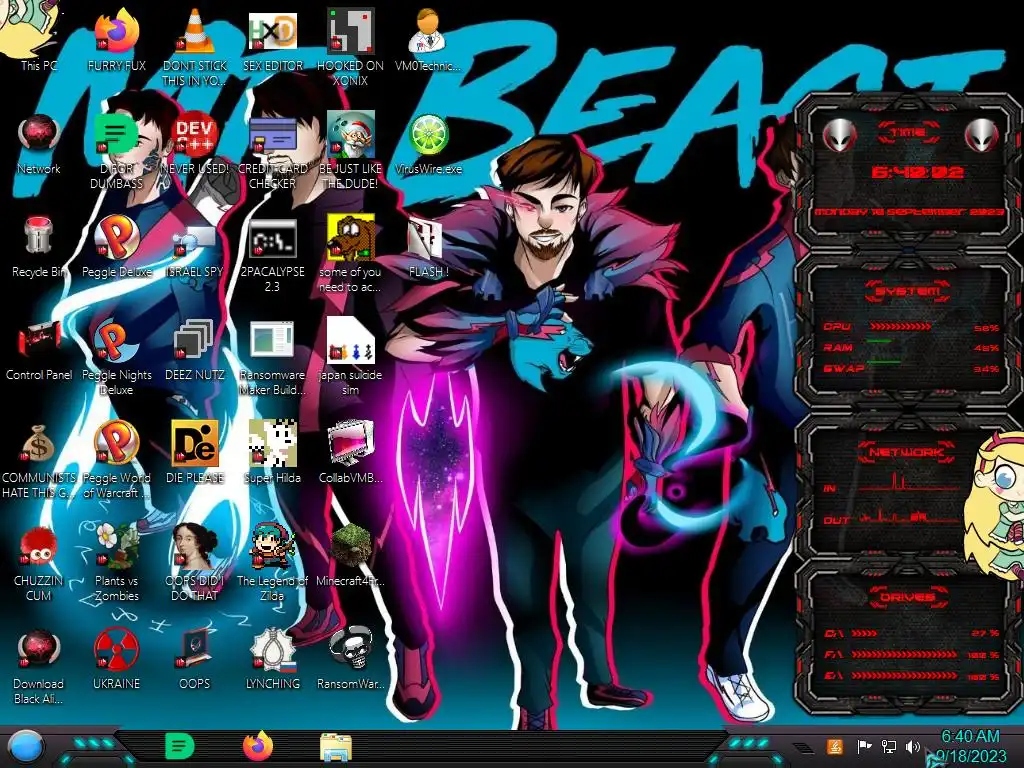Open the E:\ drive row in Drives gadget
This screenshot has height=768, width=1024.
(x=910, y=676)
